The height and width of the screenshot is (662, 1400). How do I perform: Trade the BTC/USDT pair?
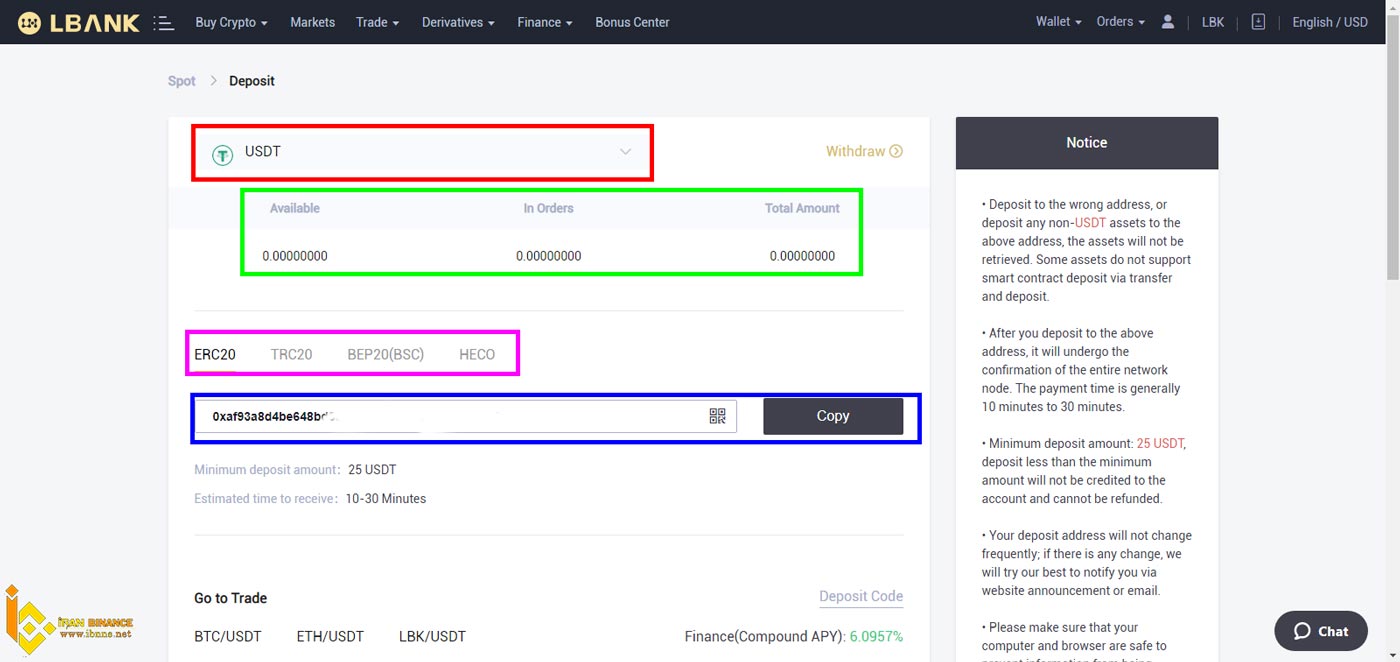pyautogui.click(x=230, y=636)
